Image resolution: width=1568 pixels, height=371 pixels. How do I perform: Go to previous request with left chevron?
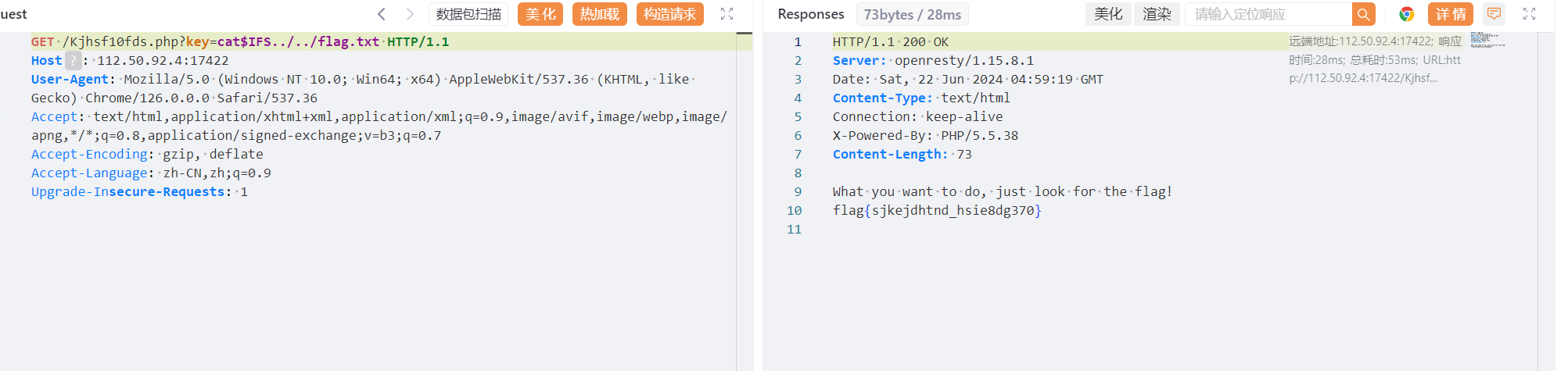(x=382, y=14)
